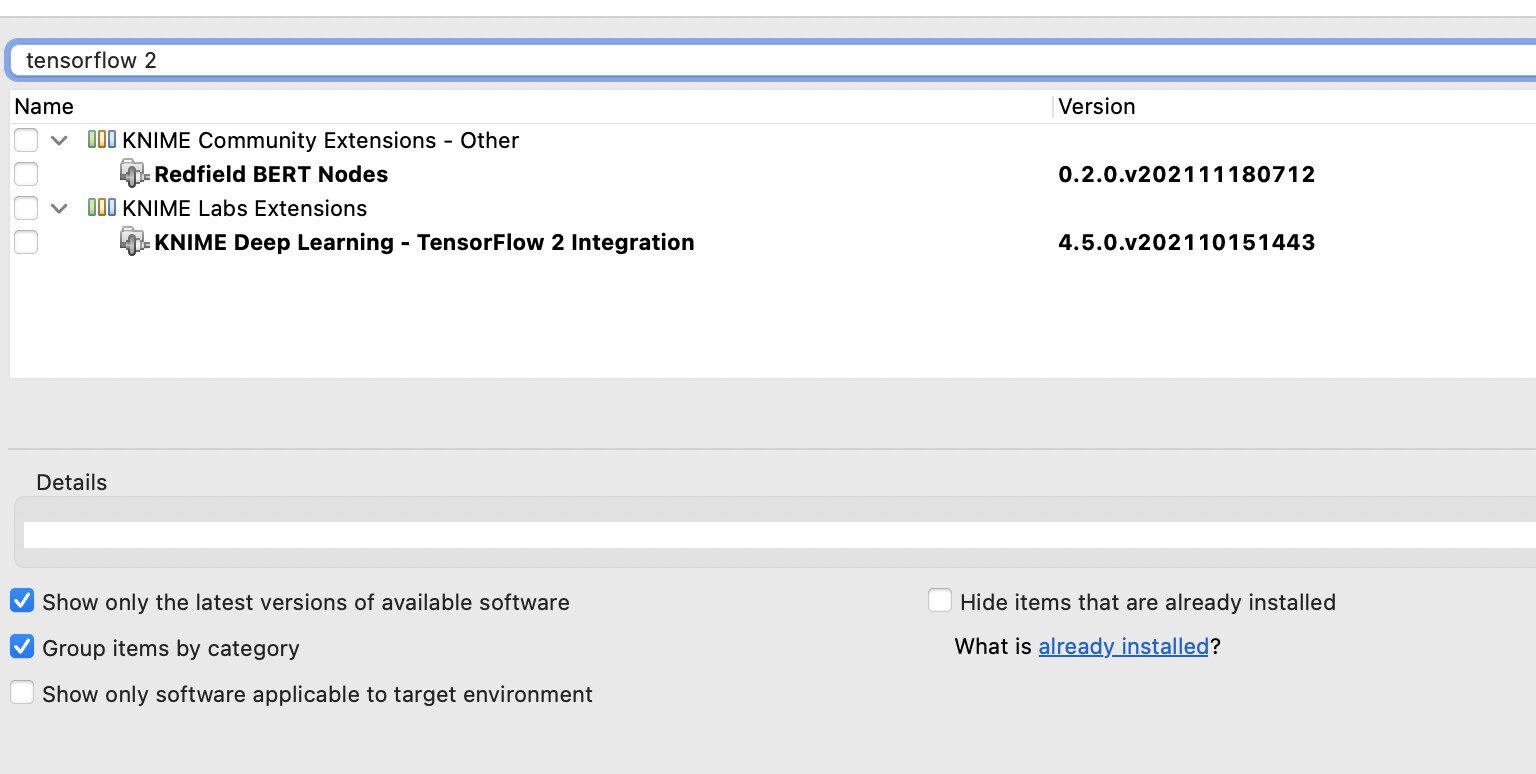
Task: Uncheck Show only the latest versions option
Action: pyautogui.click(x=22, y=601)
